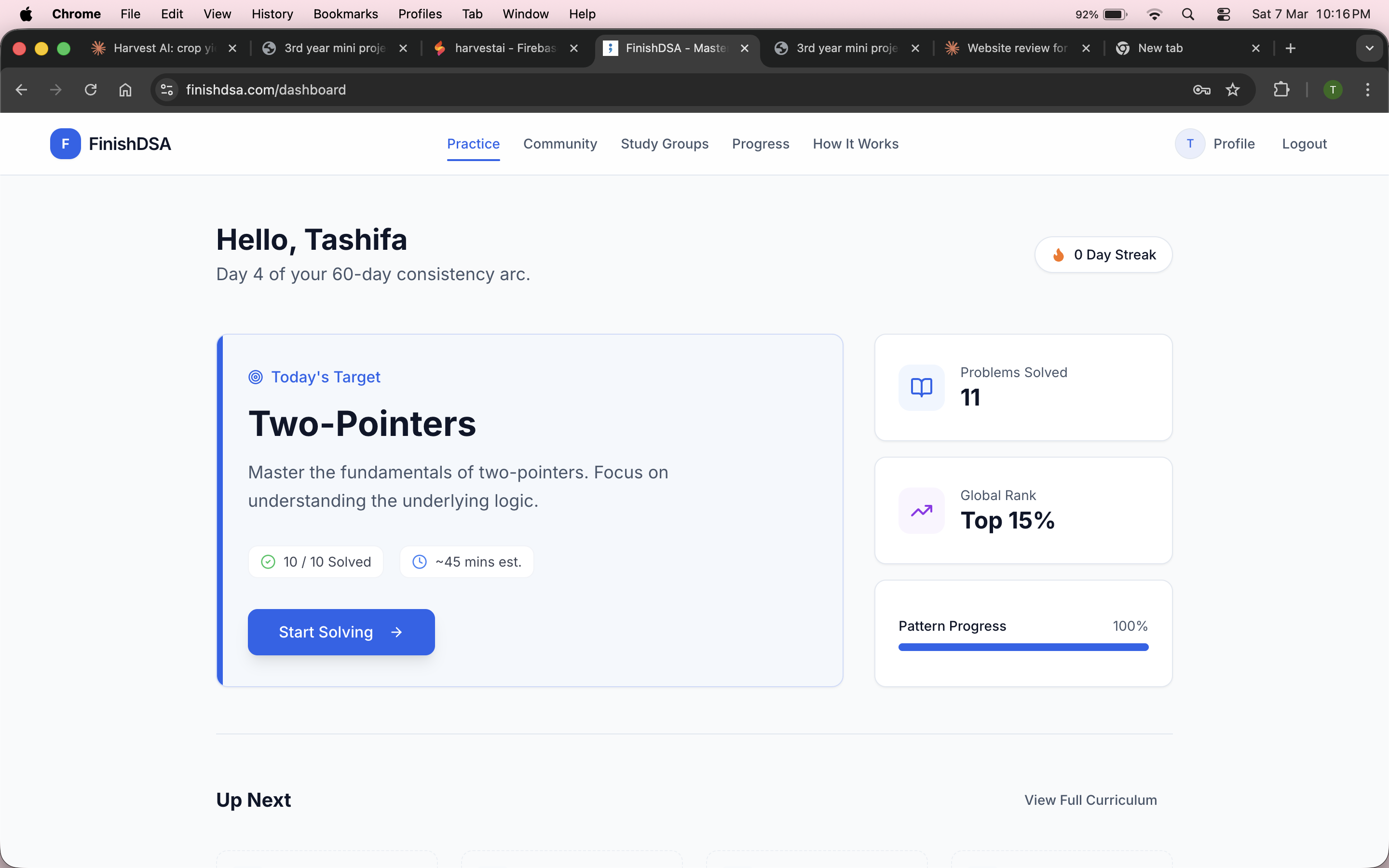This screenshot has height=868, width=1389.
Task: Open the Bookmarks menu in the menu bar
Action: 345,14
